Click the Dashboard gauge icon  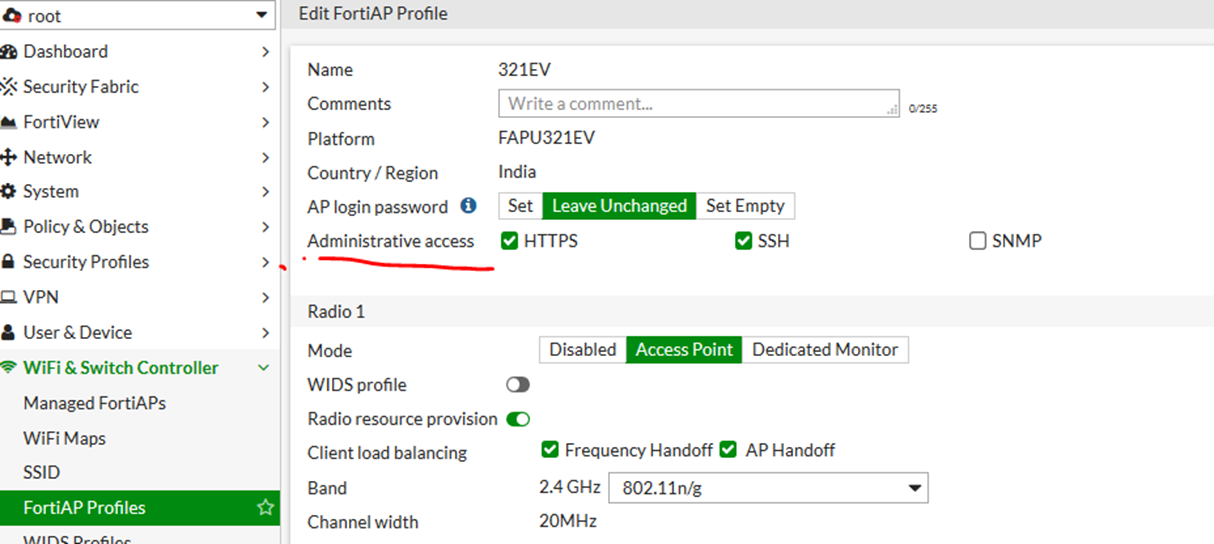point(9,52)
